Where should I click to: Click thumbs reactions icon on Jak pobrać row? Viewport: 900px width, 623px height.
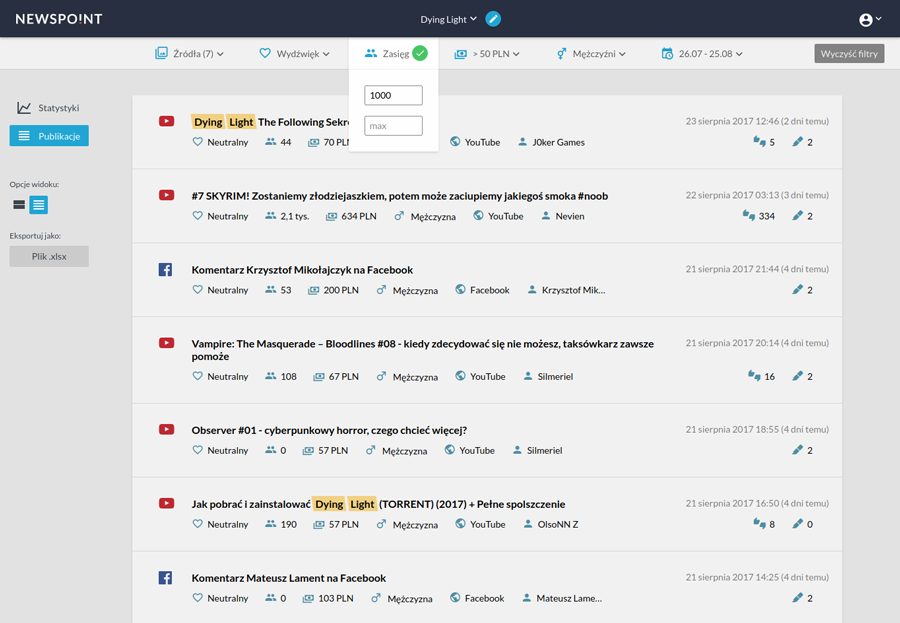759,523
